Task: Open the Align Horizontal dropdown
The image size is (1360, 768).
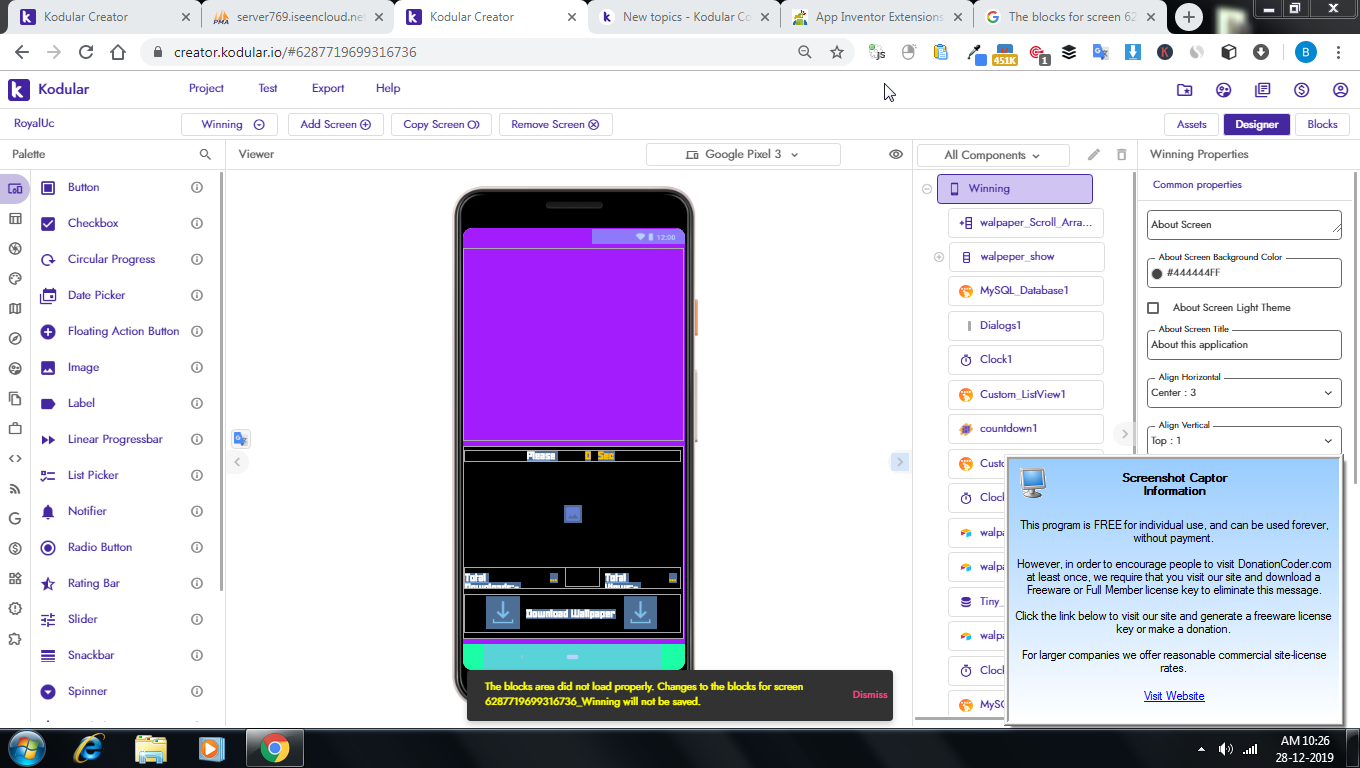Action: pos(1243,393)
